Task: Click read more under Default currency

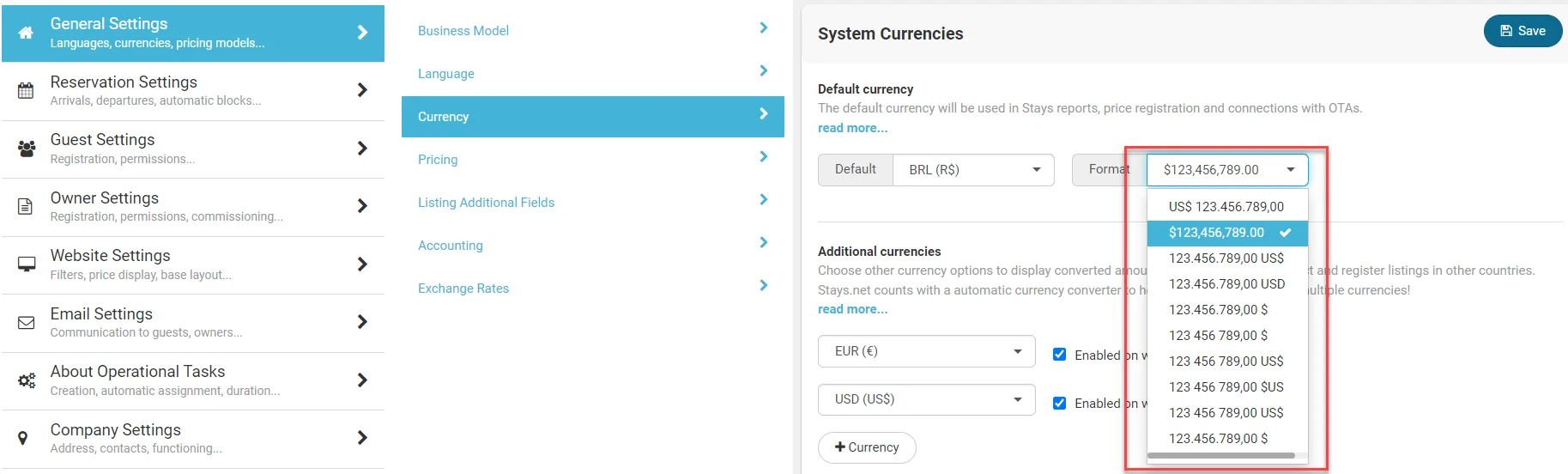Action: [x=852, y=128]
